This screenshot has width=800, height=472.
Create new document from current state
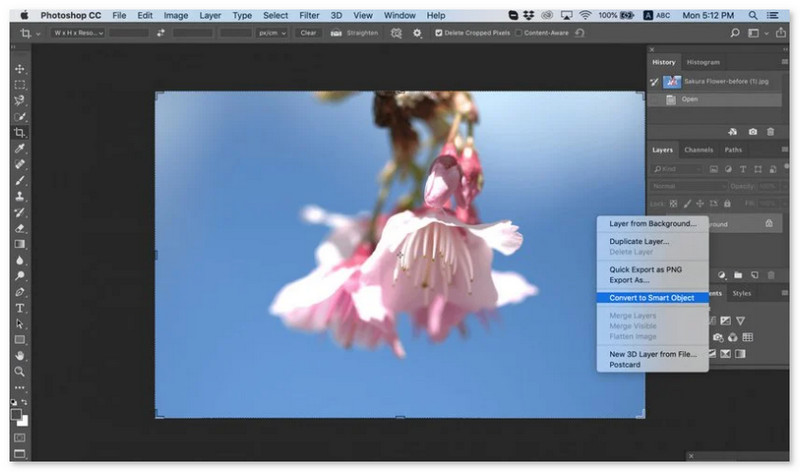733,132
